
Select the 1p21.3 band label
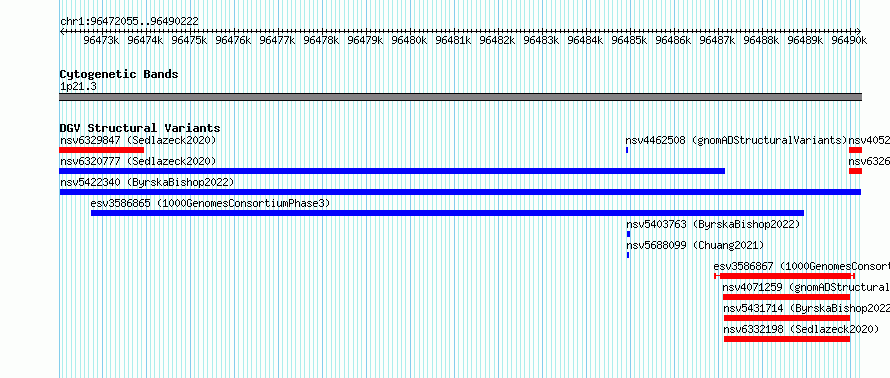tap(78, 86)
